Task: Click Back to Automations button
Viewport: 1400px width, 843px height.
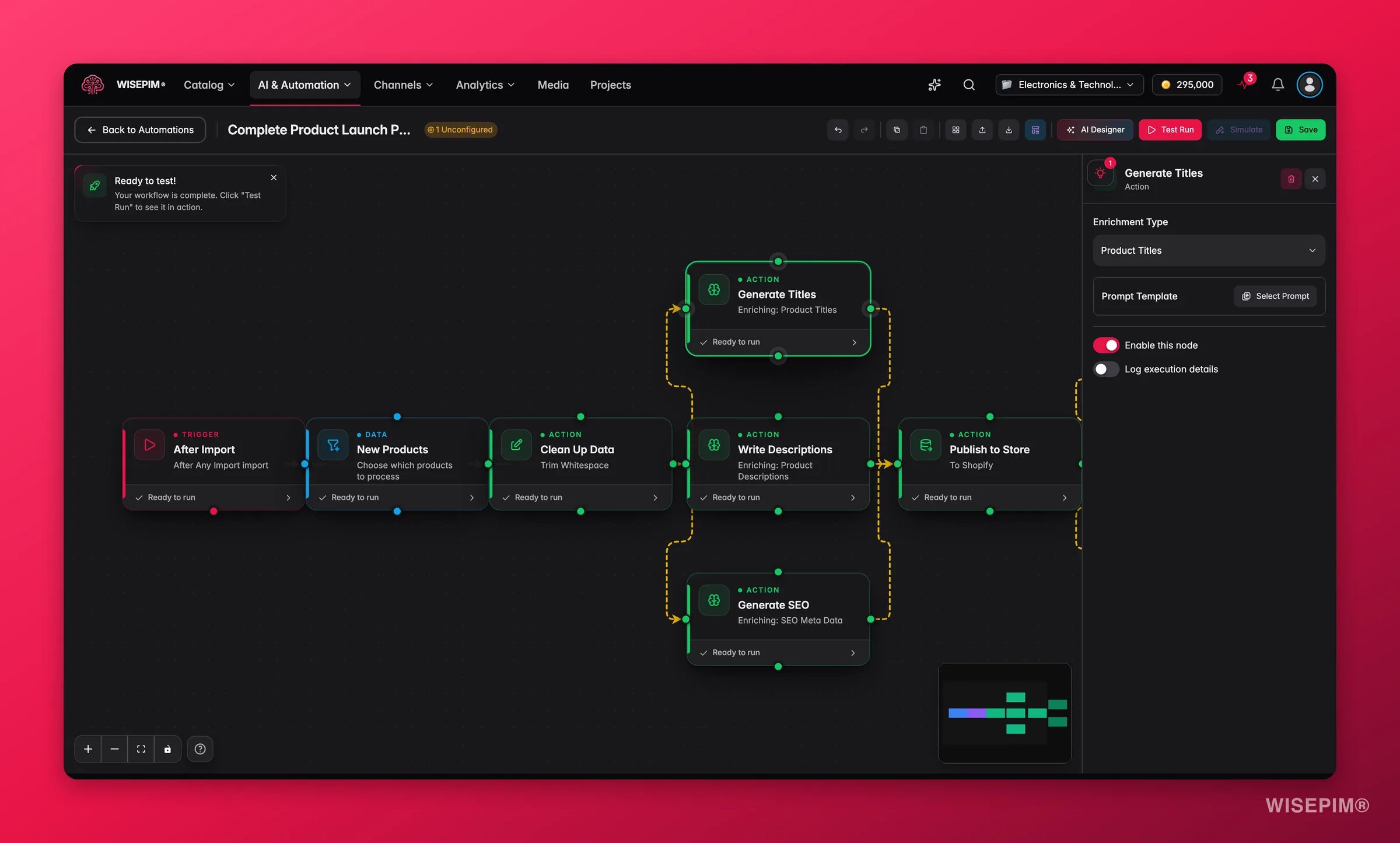Action: point(140,130)
